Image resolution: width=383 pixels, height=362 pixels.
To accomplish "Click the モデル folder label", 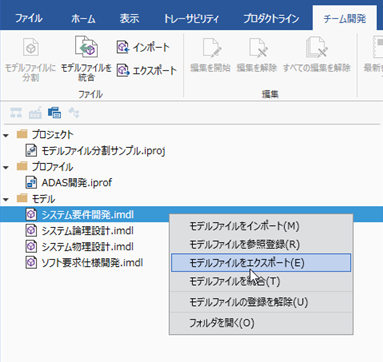I will [43, 199].
